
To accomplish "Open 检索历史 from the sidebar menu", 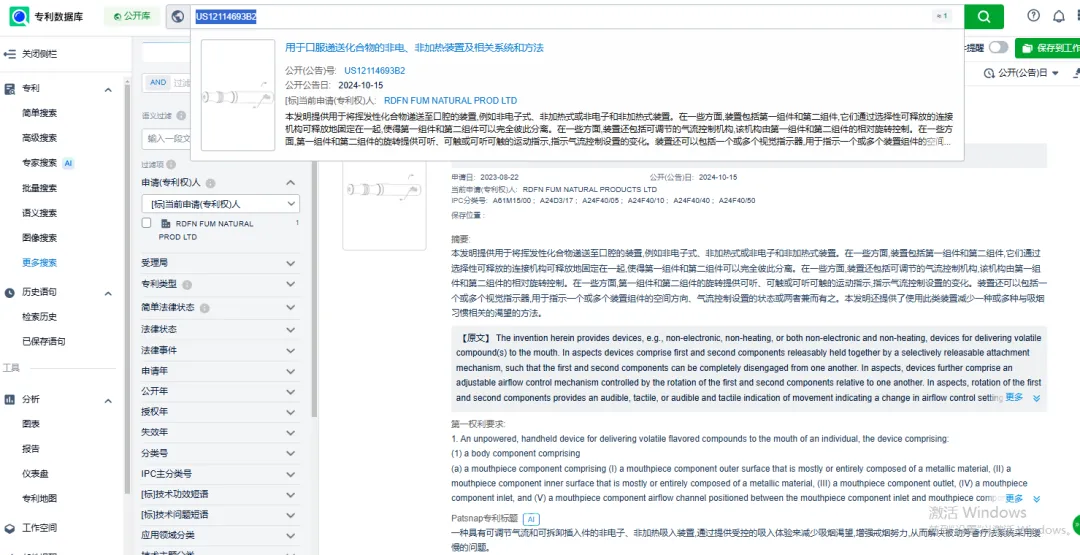I will 40,317.
